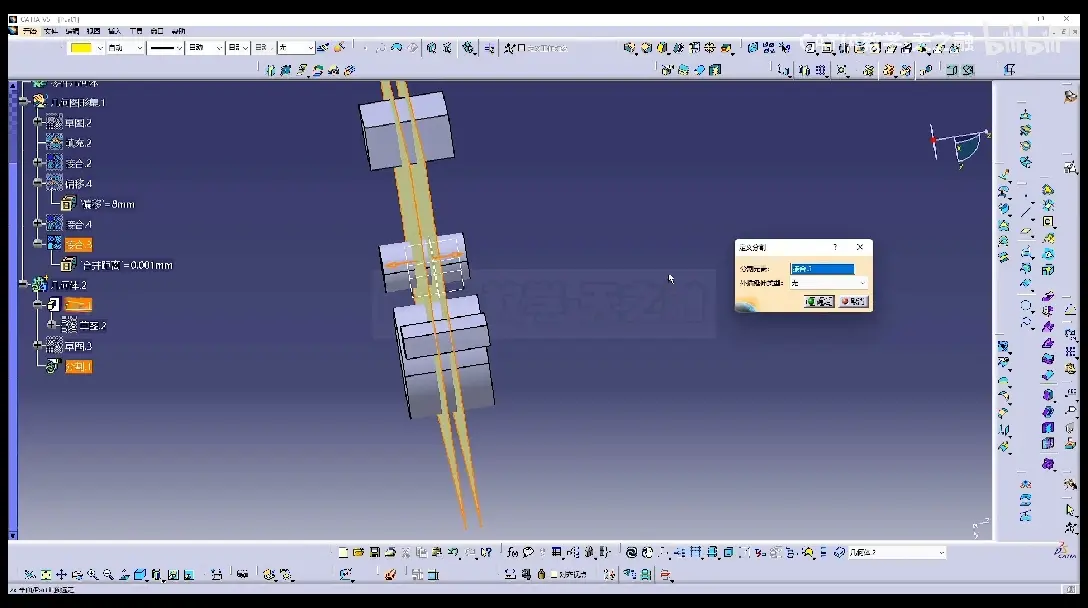
Task: Click the formula f(x) icon
Action: click(513, 552)
